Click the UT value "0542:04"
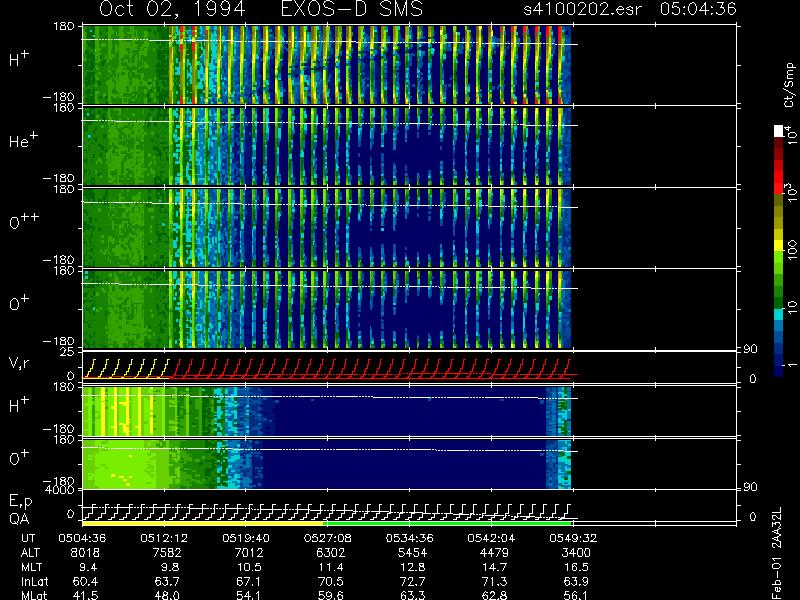The height and width of the screenshot is (600, 800). [x=491, y=538]
